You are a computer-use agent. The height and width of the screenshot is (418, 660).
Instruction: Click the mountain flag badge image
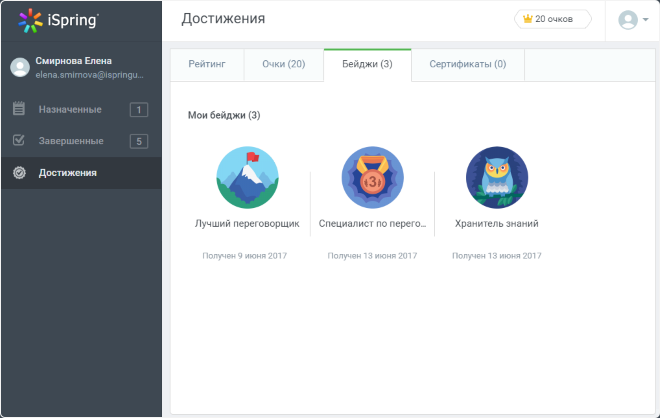[x=248, y=177]
